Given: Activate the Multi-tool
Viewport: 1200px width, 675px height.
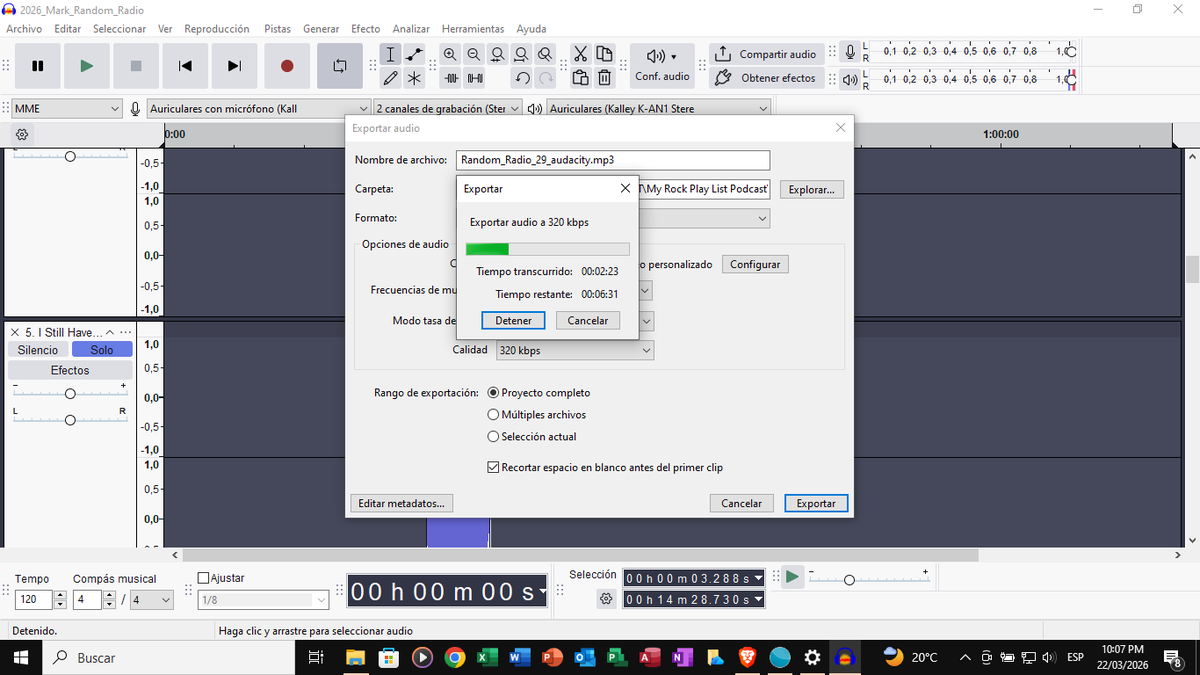Looking at the screenshot, I should pos(414,78).
